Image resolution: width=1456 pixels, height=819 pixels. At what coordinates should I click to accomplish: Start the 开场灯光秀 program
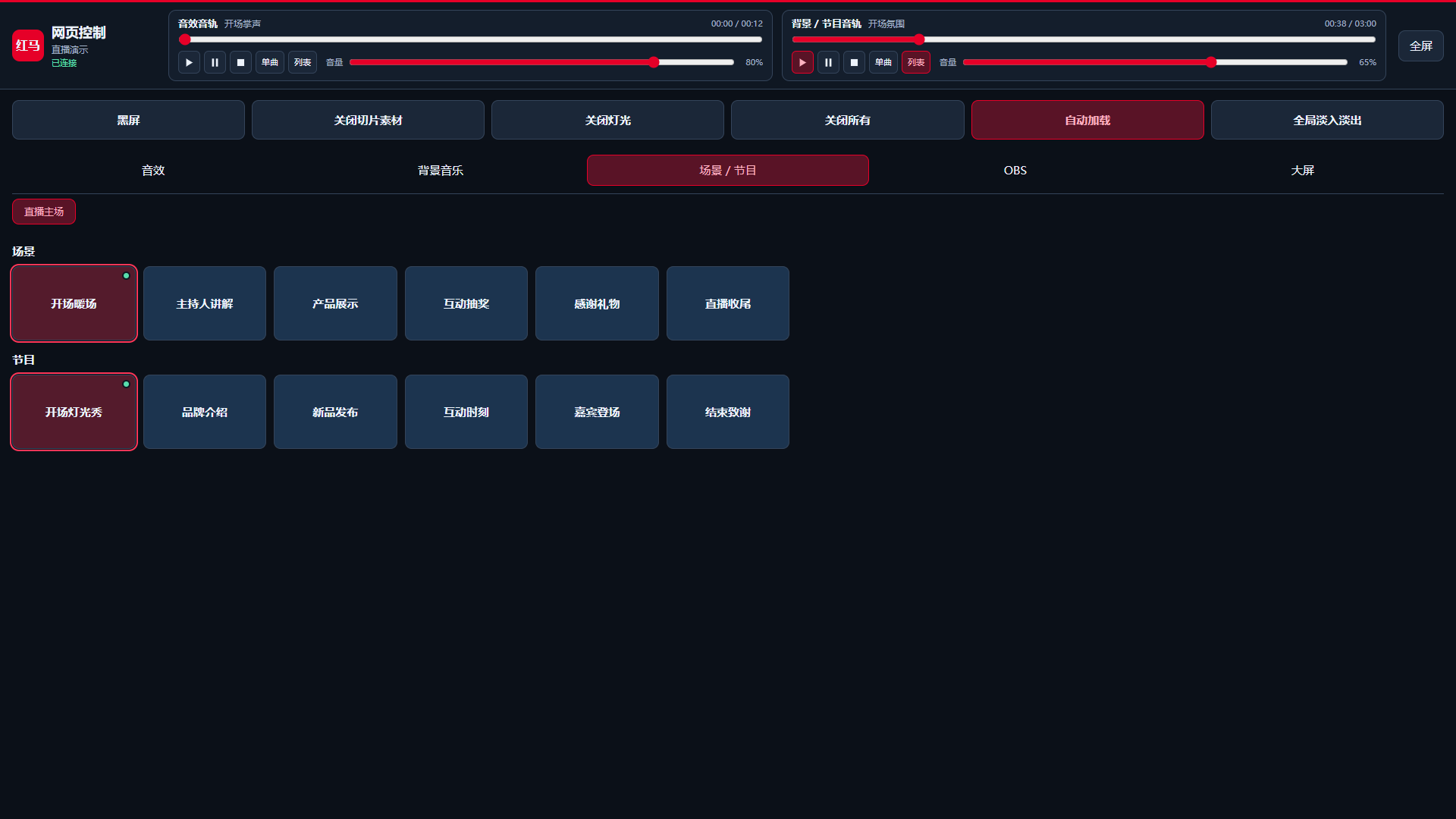tap(74, 412)
